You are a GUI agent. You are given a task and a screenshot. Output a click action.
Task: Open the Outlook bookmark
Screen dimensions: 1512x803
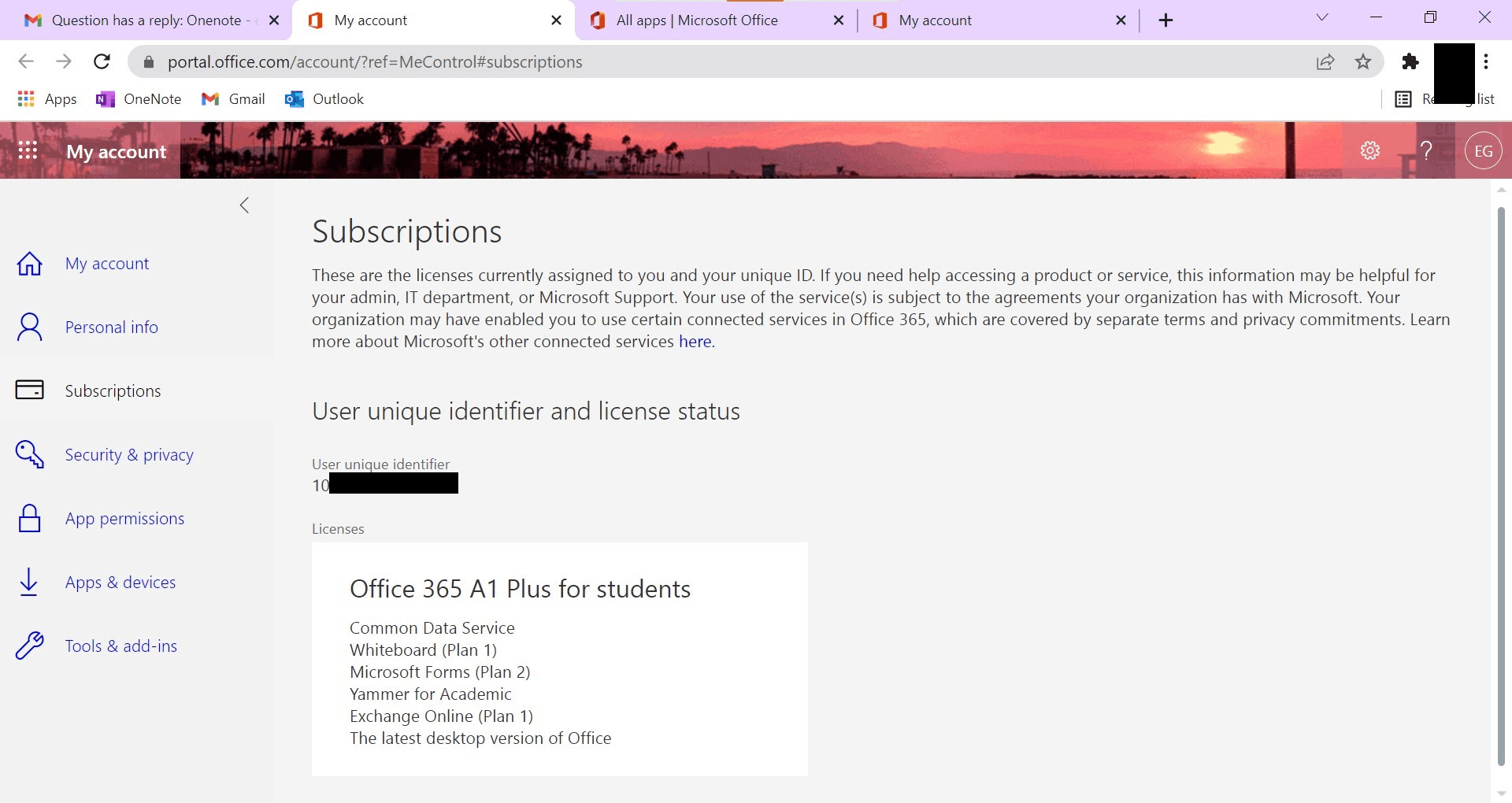pyautogui.click(x=324, y=99)
